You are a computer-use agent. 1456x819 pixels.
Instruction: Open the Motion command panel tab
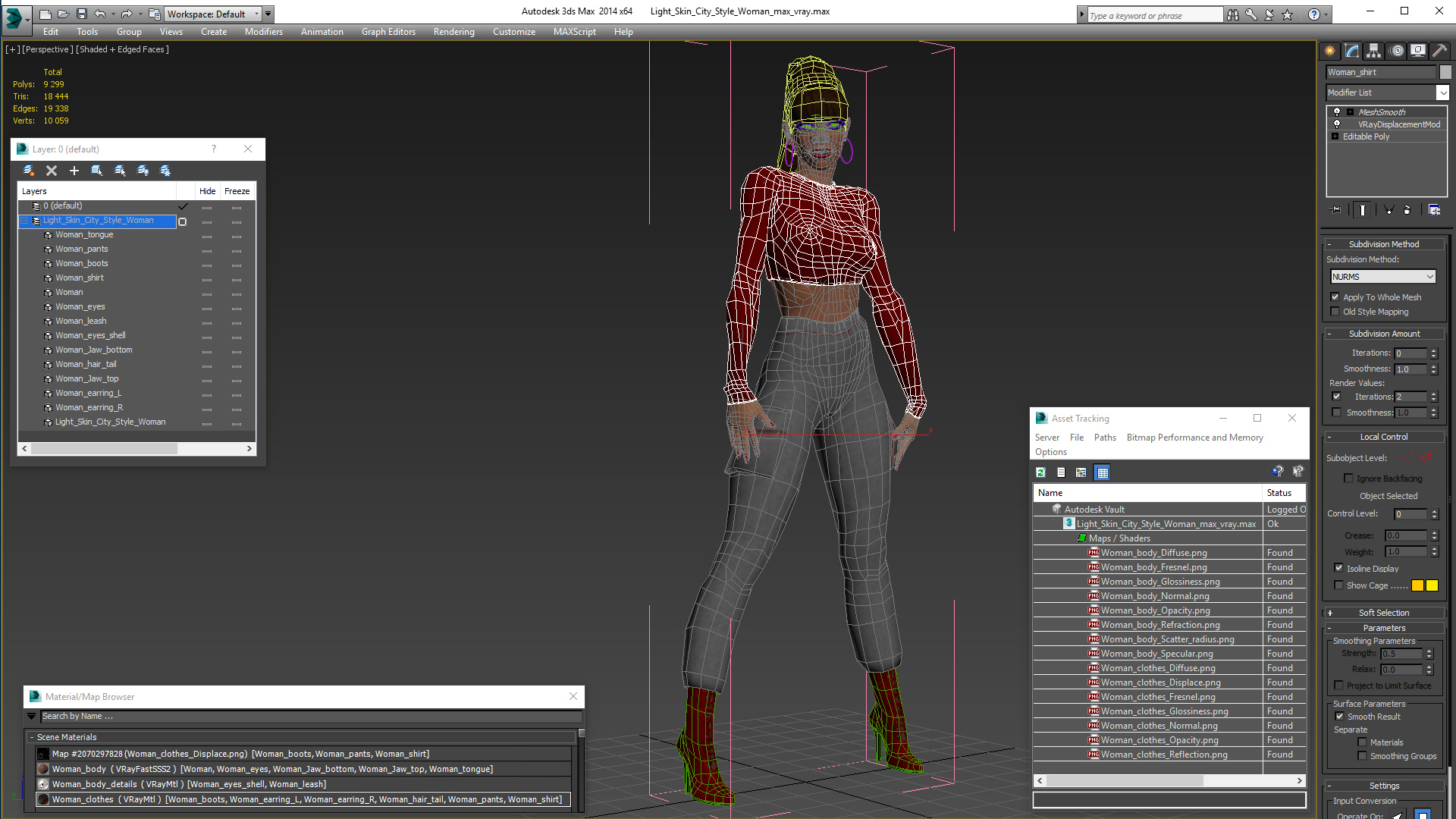click(x=1396, y=51)
